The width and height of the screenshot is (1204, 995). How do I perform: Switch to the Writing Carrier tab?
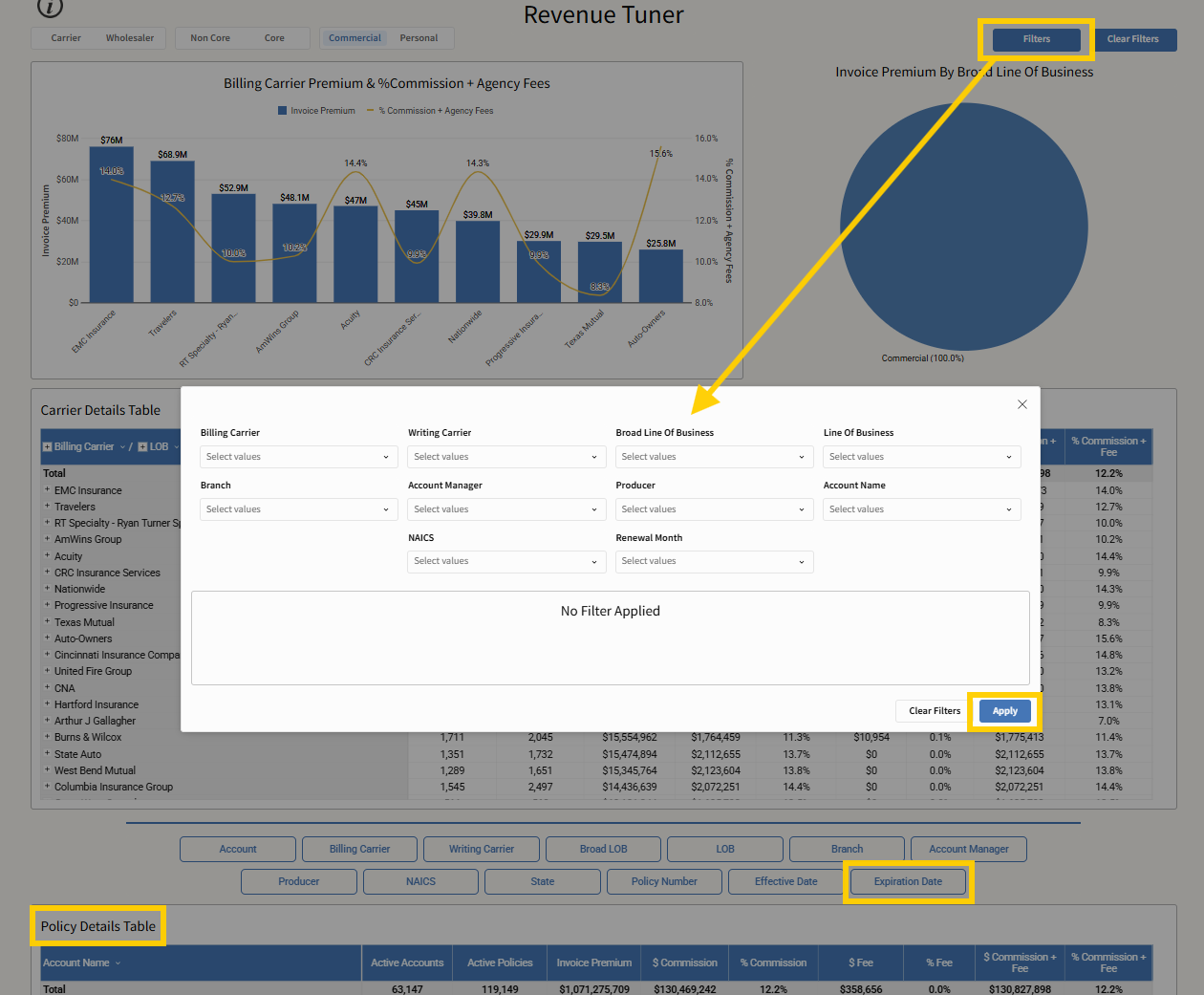click(x=482, y=849)
